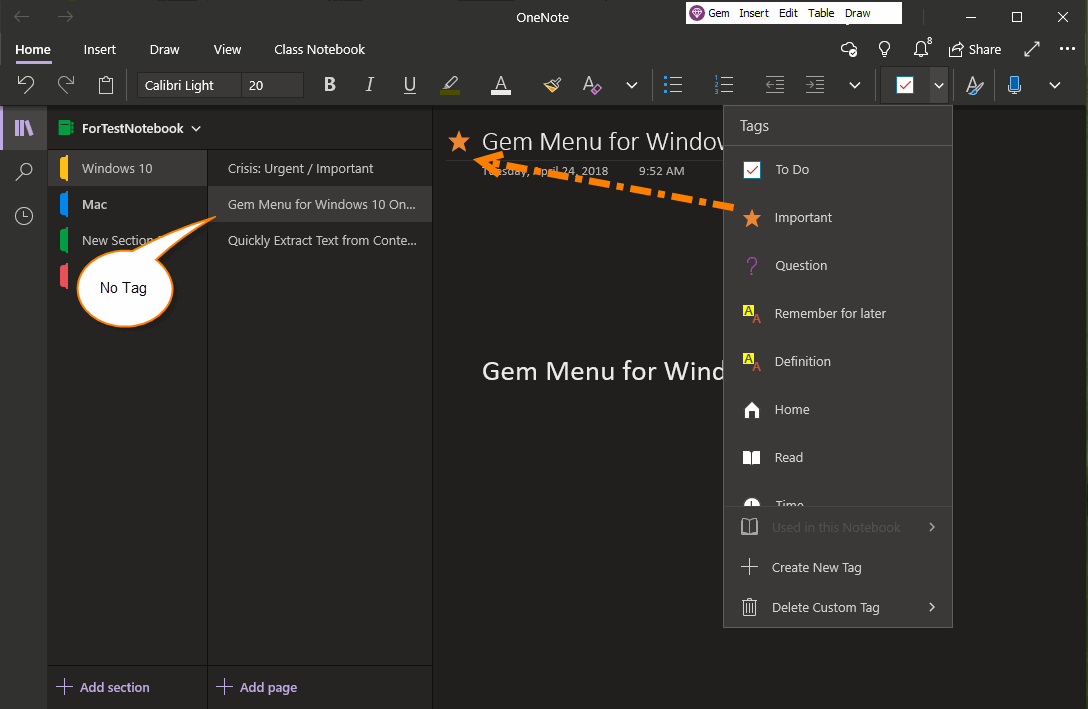Toggle Italic formatting
This screenshot has height=709, width=1088.
369,85
